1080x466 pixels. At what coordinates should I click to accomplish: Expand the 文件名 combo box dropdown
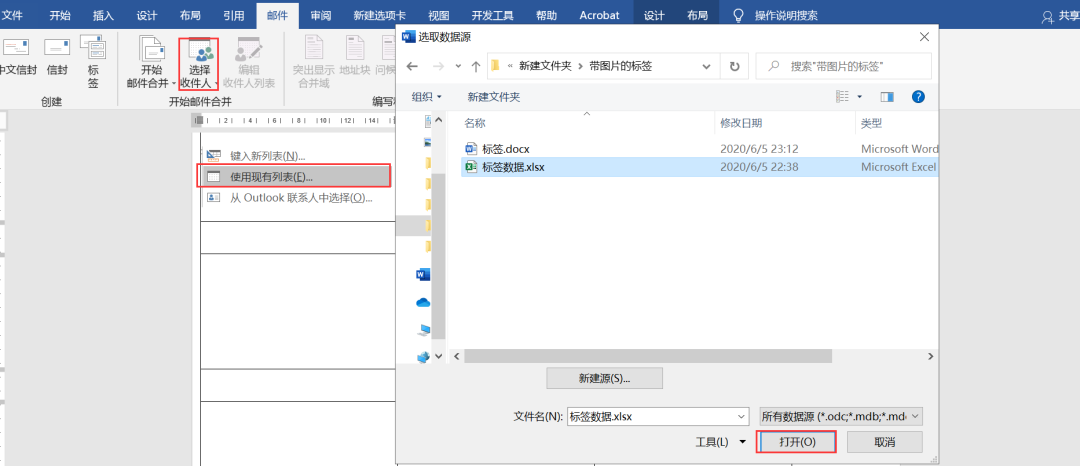(741, 416)
